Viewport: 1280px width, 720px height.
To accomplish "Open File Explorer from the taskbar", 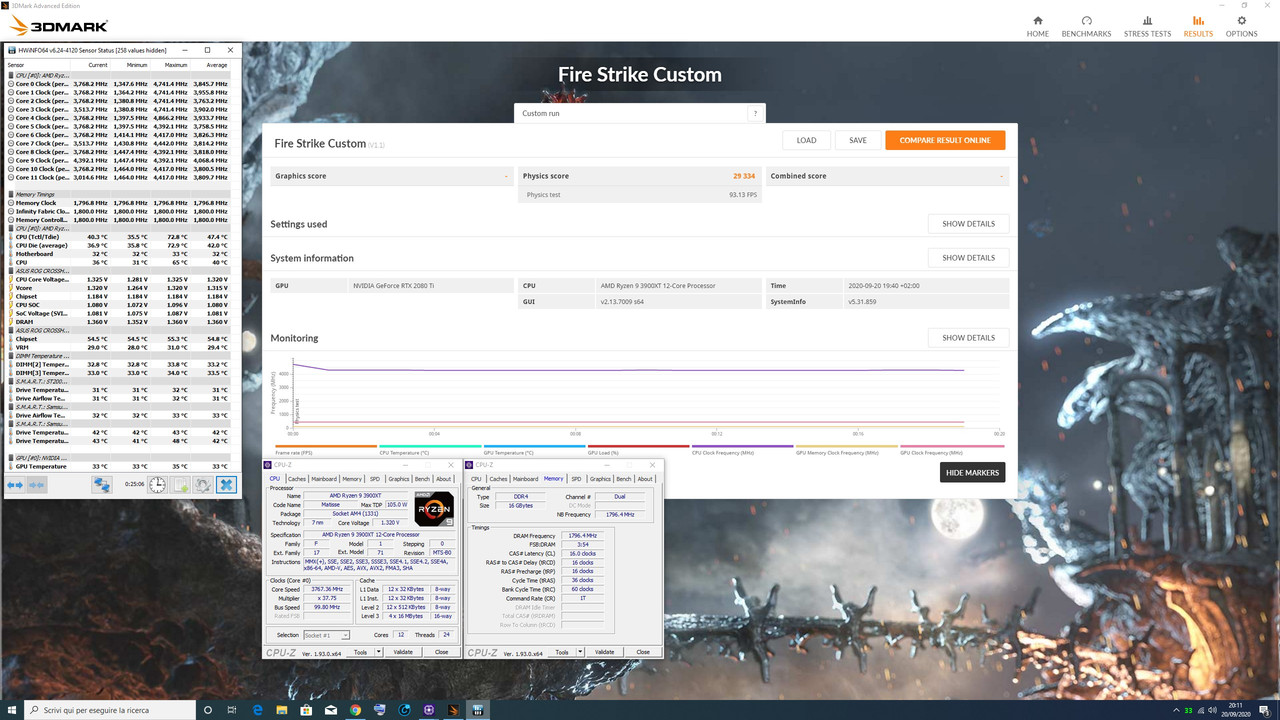I will pyautogui.click(x=282, y=710).
